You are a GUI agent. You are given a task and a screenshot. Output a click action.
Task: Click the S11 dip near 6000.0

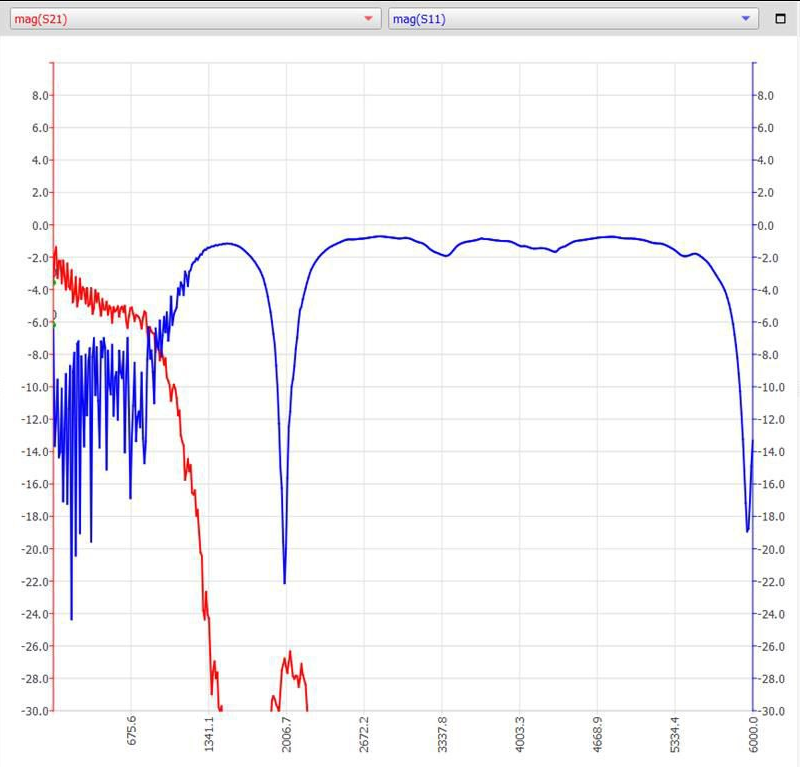point(748,531)
